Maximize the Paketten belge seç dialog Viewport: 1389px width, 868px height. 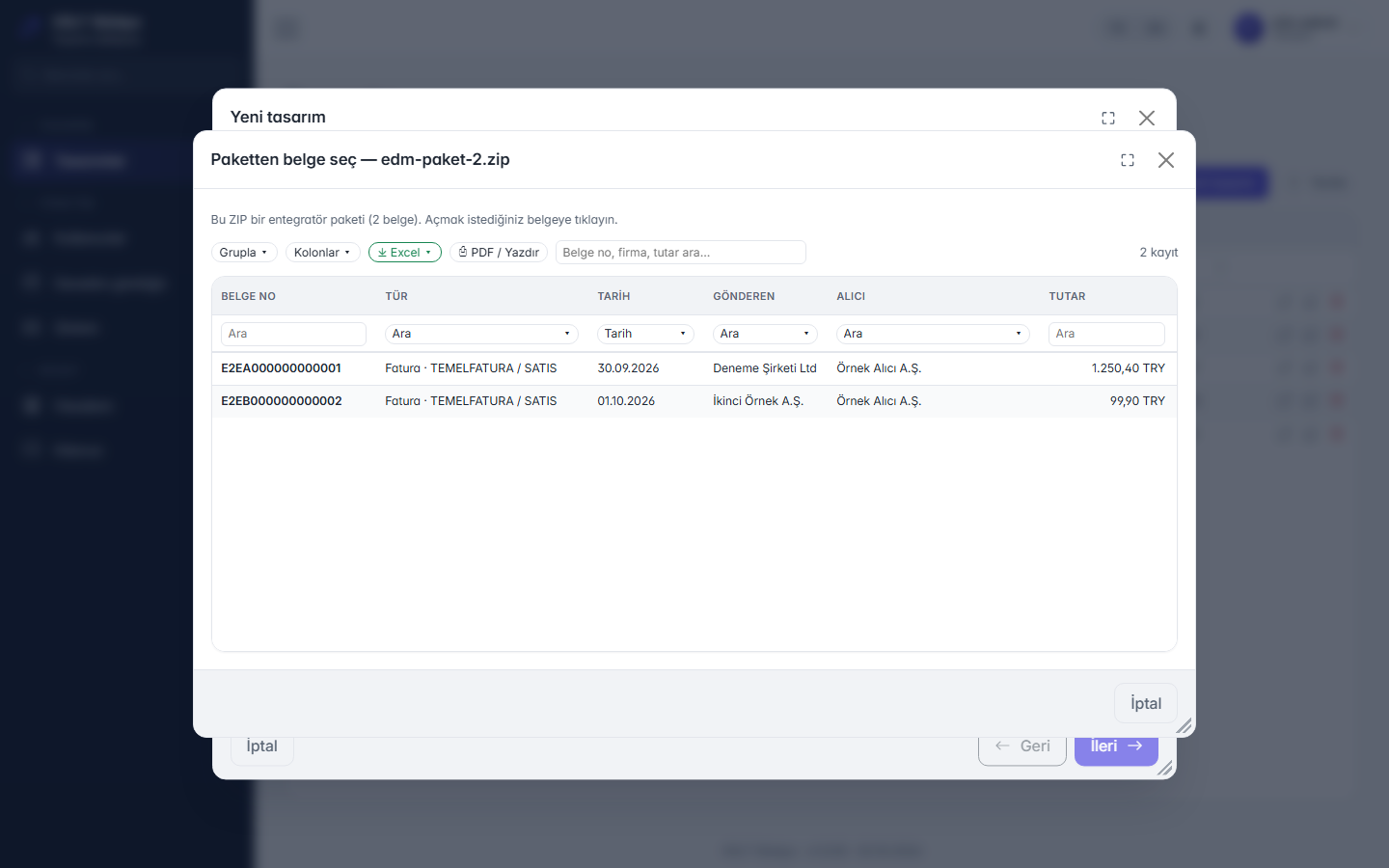(1128, 160)
